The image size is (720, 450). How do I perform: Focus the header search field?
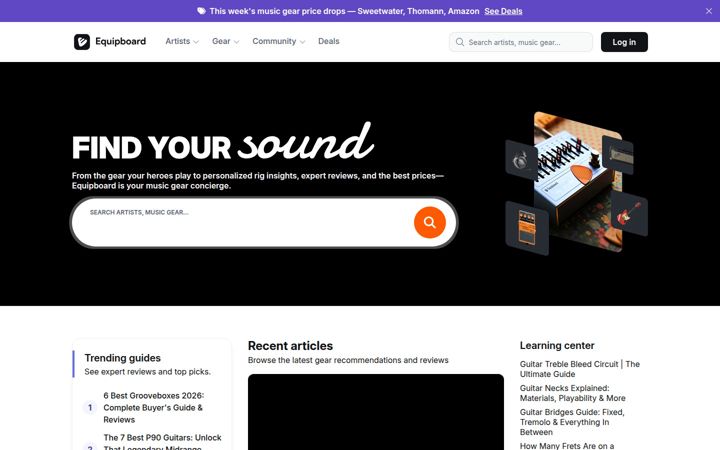point(521,42)
